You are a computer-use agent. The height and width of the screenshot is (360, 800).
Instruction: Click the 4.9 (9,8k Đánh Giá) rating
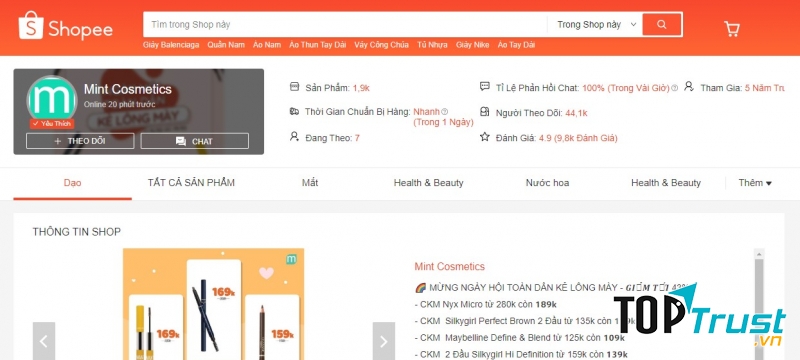(x=578, y=138)
